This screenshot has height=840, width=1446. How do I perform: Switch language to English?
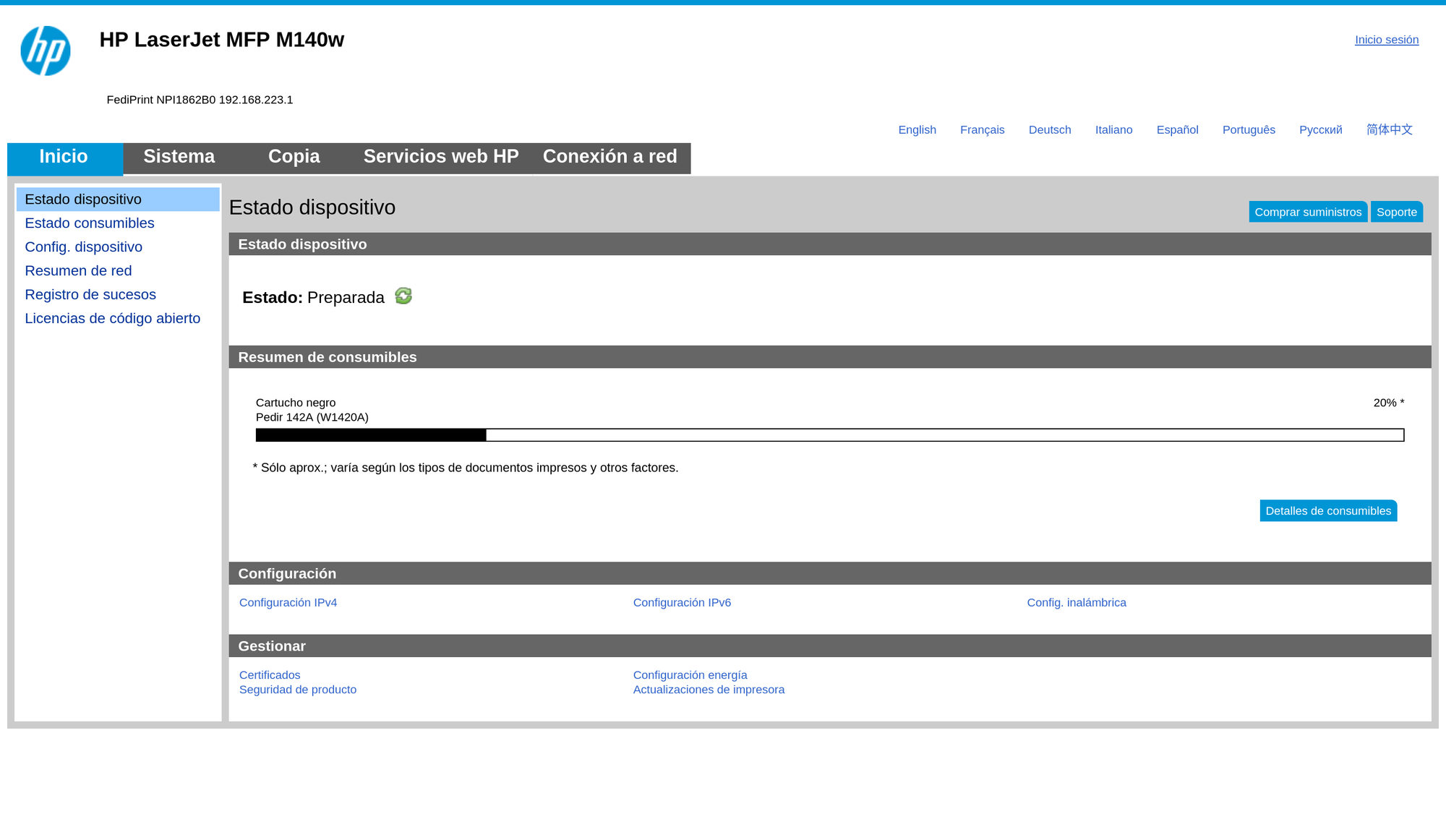click(917, 130)
